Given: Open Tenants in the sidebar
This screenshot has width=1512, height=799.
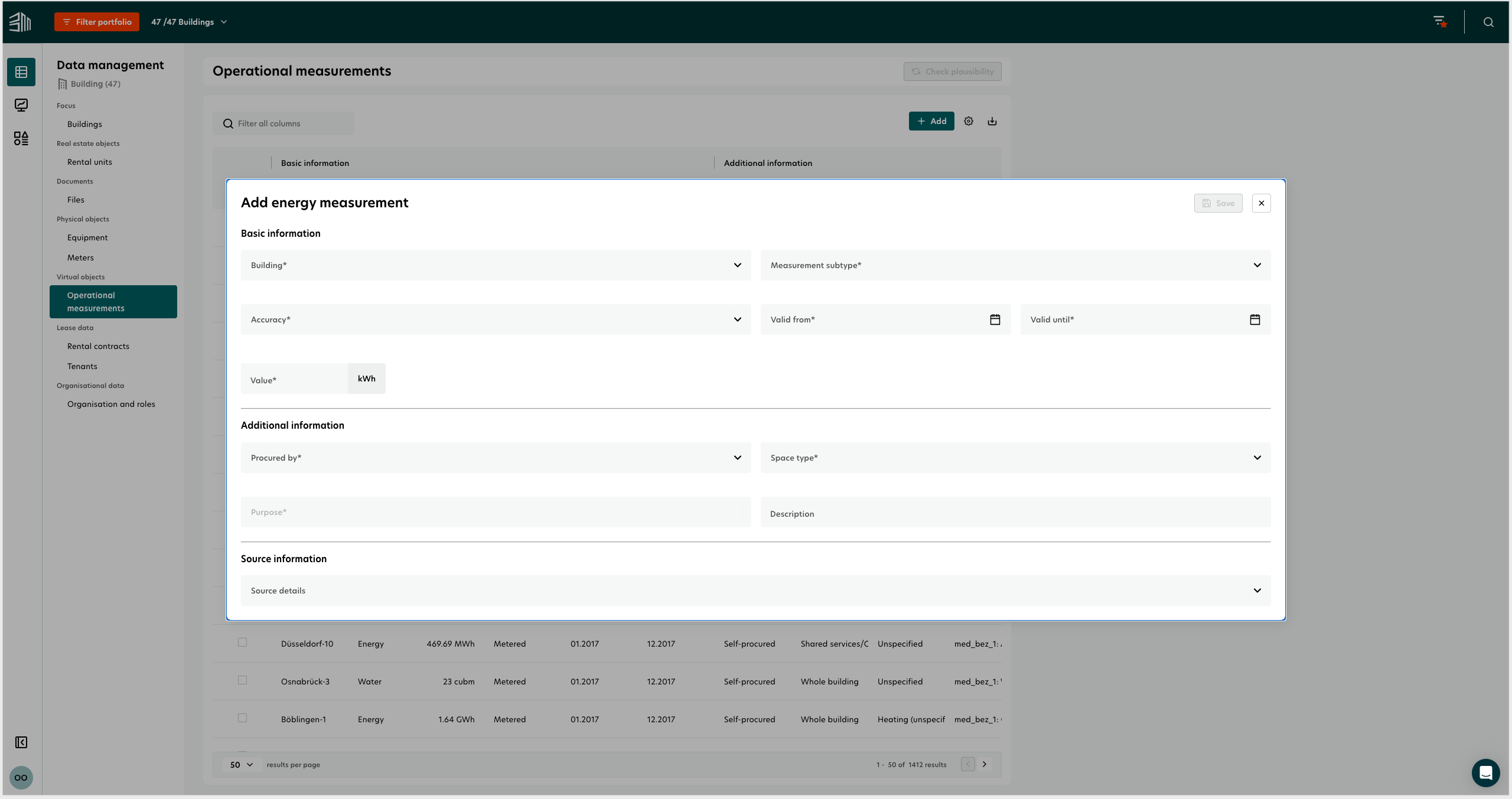Looking at the screenshot, I should (x=82, y=366).
